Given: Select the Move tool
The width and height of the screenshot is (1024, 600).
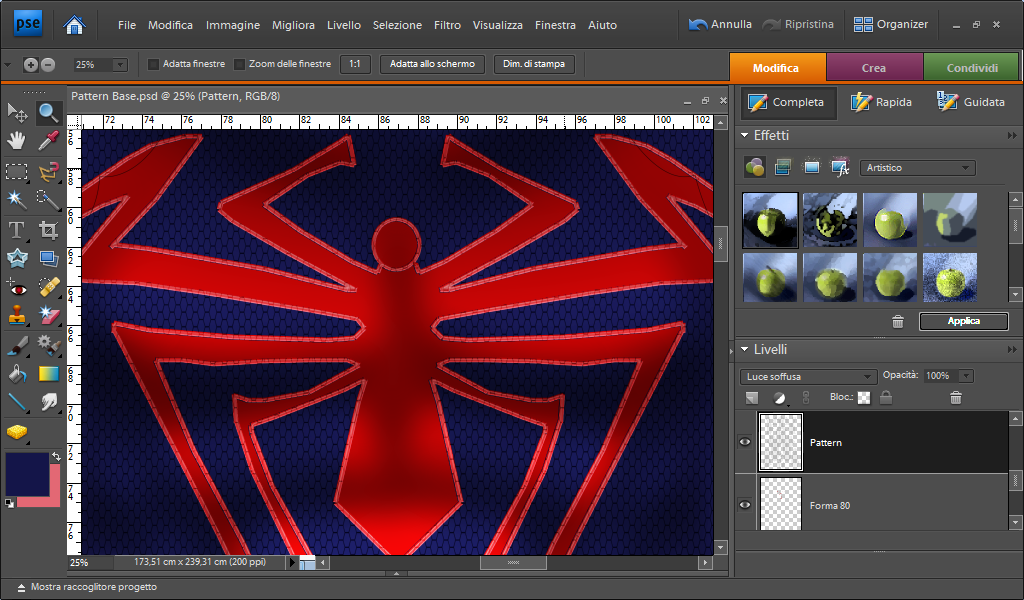Looking at the screenshot, I should 17,113.
